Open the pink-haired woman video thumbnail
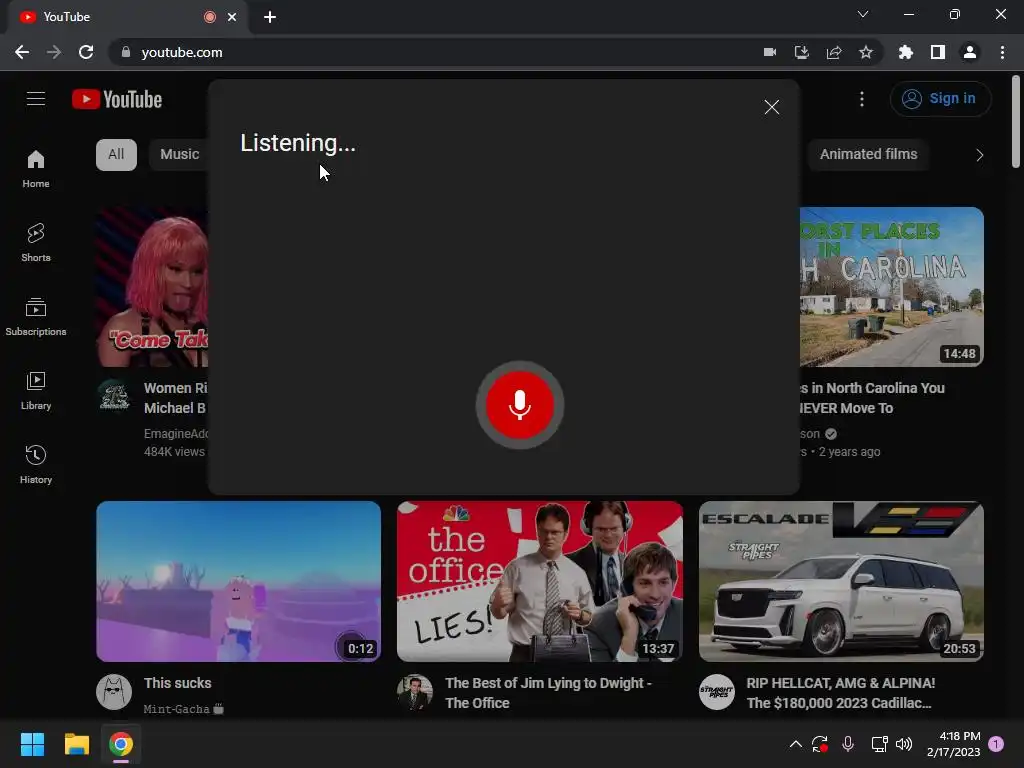Image resolution: width=1024 pixels, height=768 pixels. tap(152, 287)
